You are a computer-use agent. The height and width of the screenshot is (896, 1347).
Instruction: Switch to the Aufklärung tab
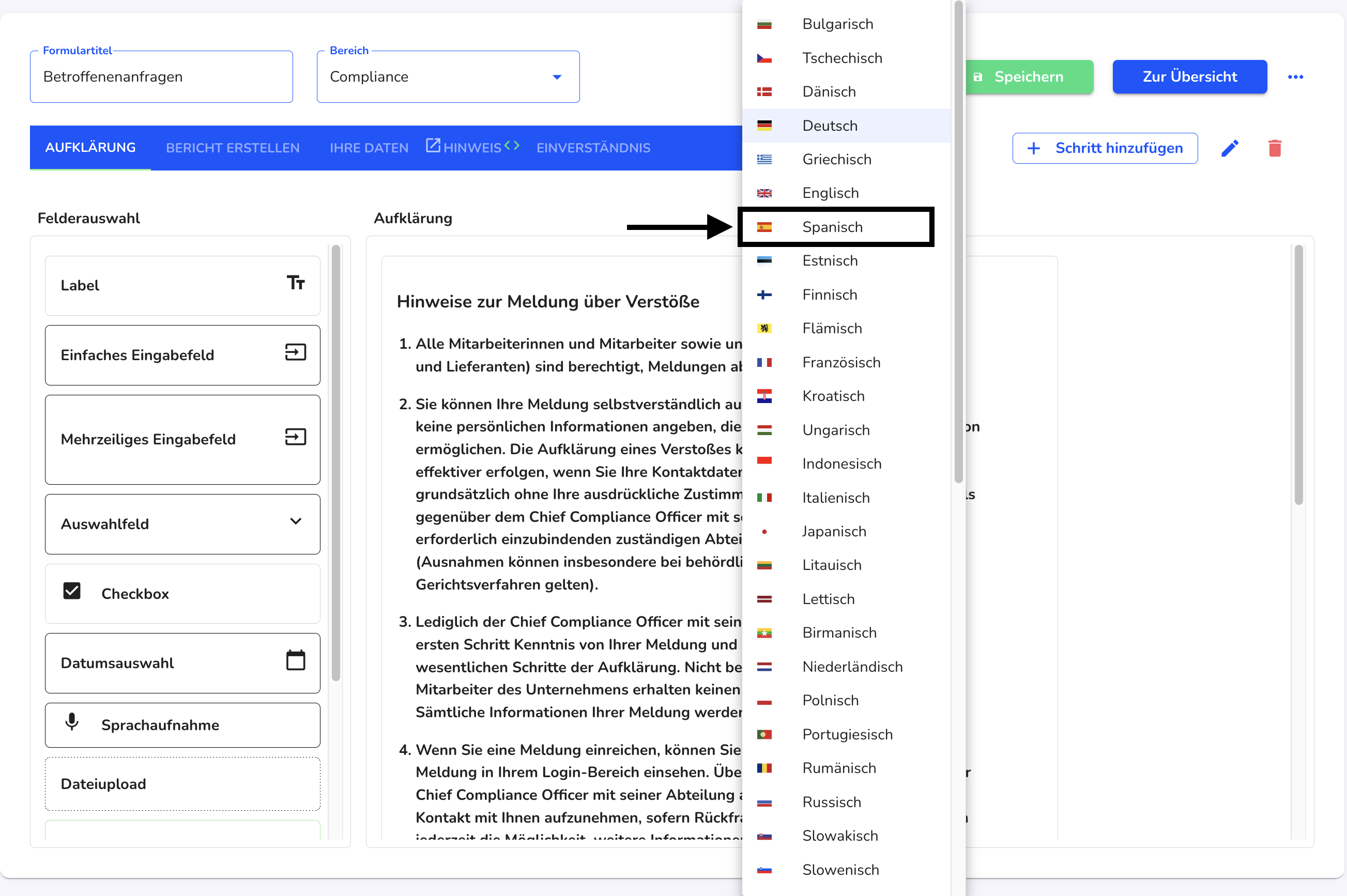(90, 147)
